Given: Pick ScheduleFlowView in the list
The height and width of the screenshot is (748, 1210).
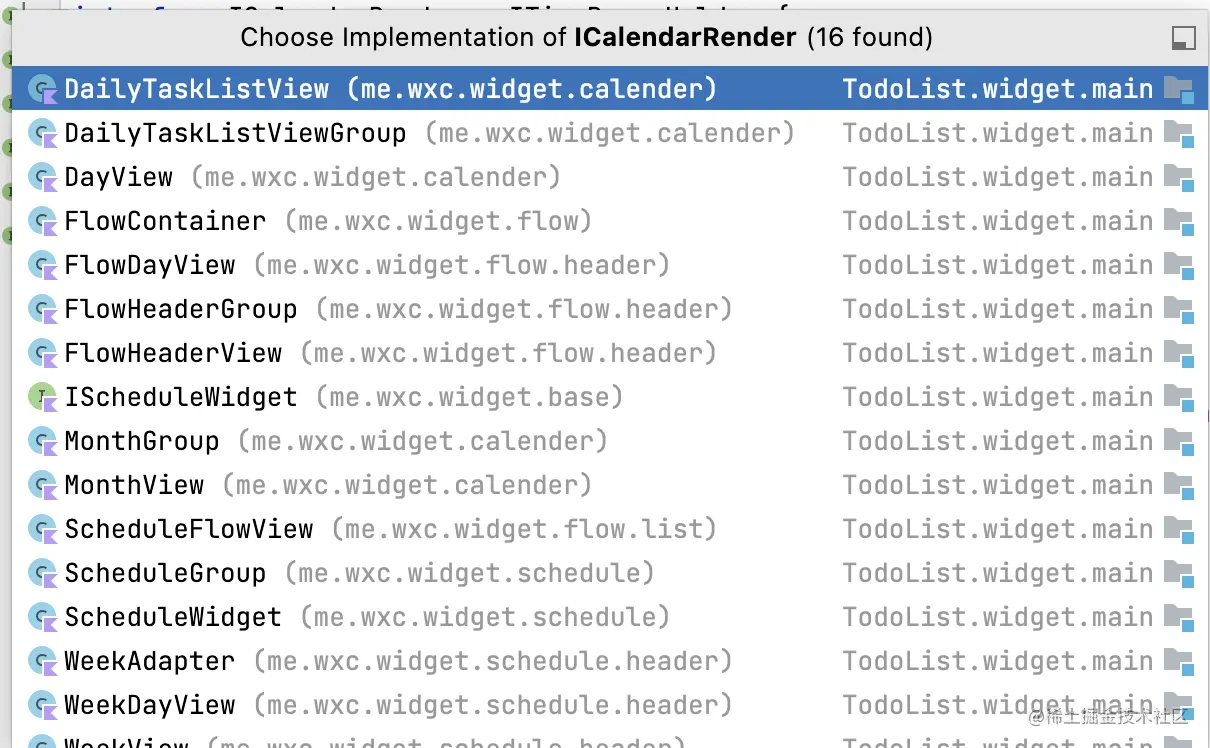Looking at the screenshot, I should (x=610, y=529).
